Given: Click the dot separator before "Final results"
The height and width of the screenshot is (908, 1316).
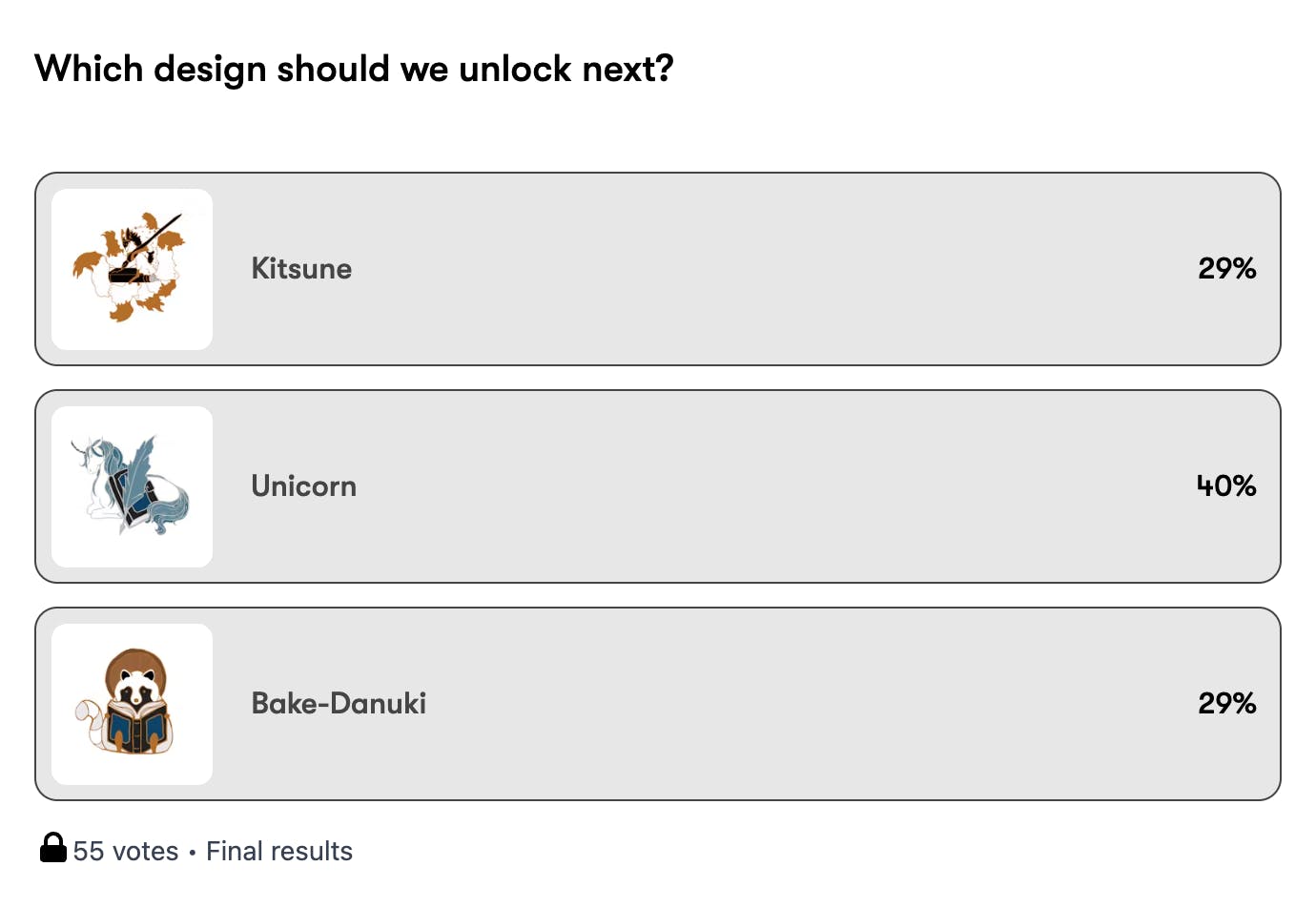Looking at the screenshot, I should [x=193, y=852].
